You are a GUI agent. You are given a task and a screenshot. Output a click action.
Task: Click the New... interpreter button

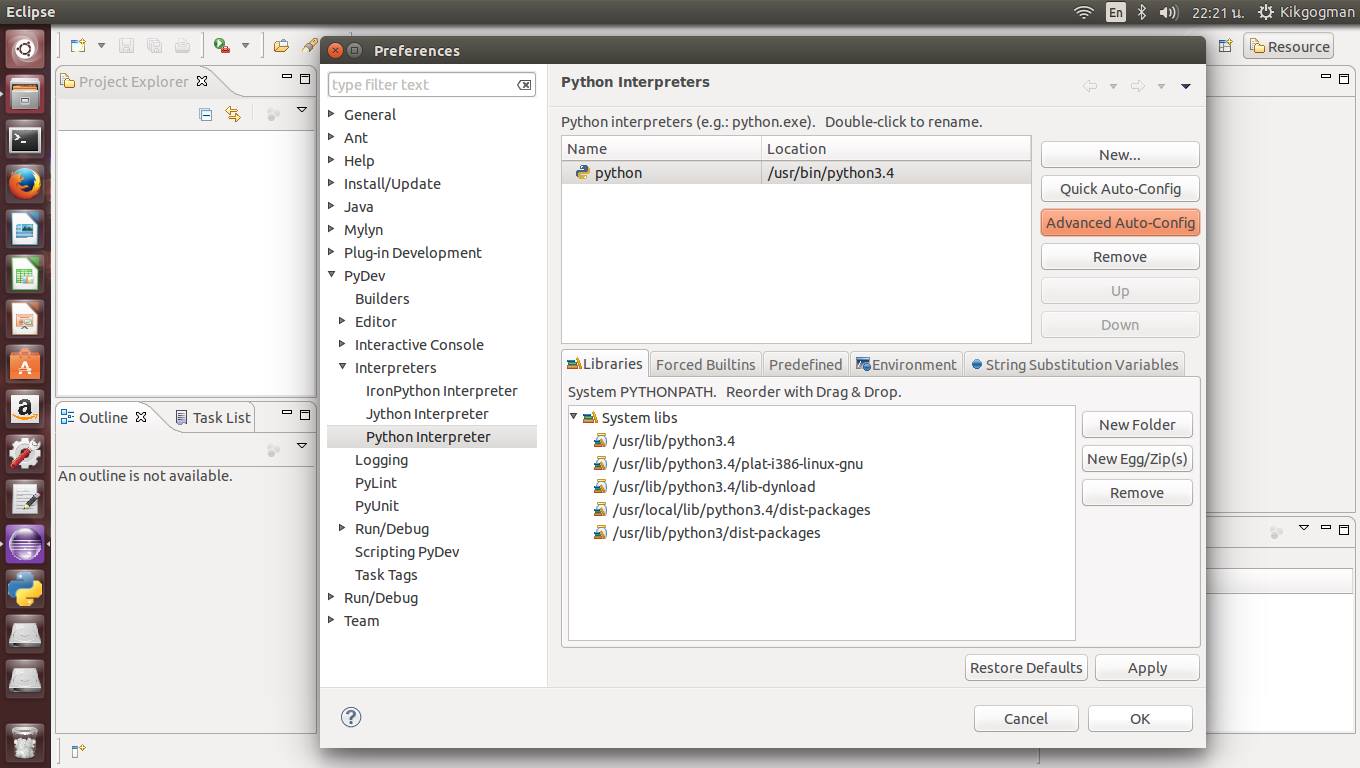pyautogui.click(x=1120, y=155)
